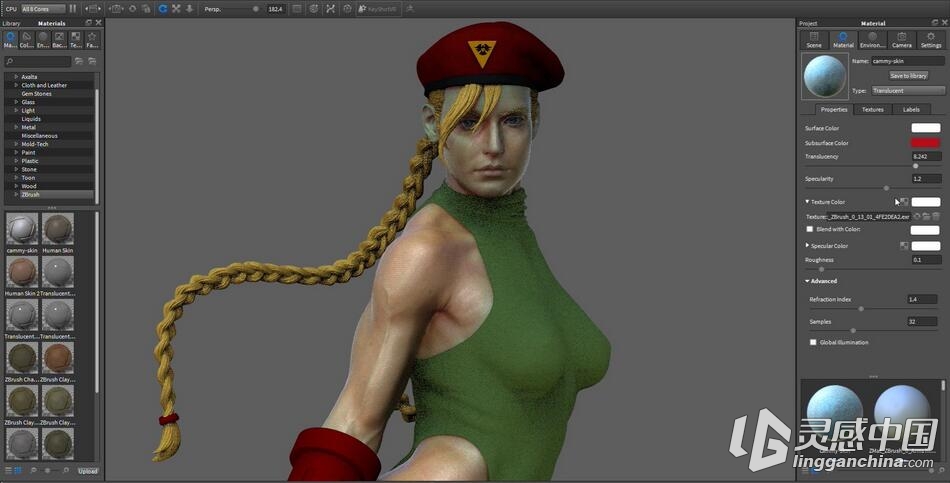The height and width of the screenshot is (483, 950).
Task: Switch to the Labels sub-tab
Action: 911,110
